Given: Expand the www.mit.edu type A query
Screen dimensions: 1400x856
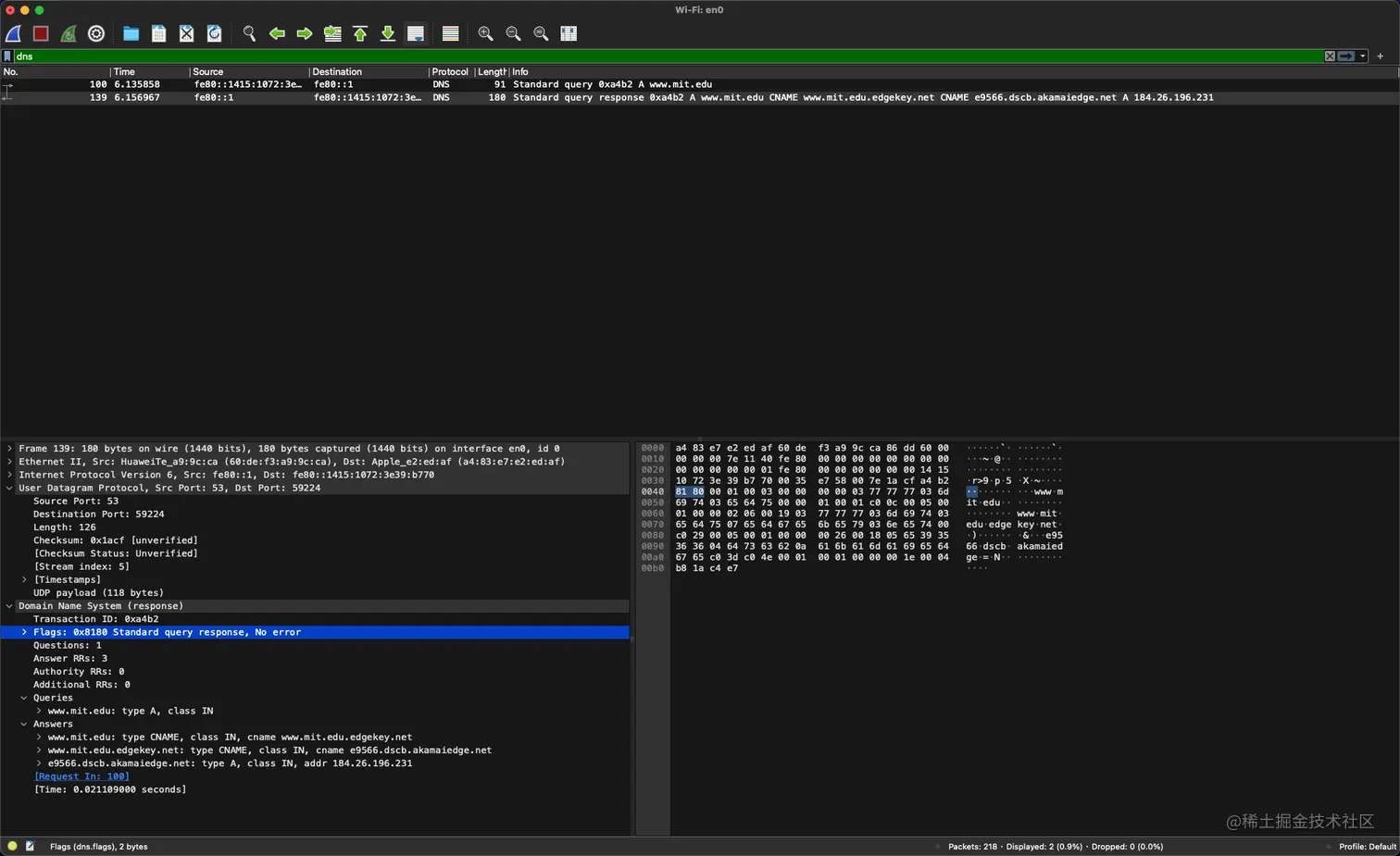Looking at the screenshot, I should point(39,711).
